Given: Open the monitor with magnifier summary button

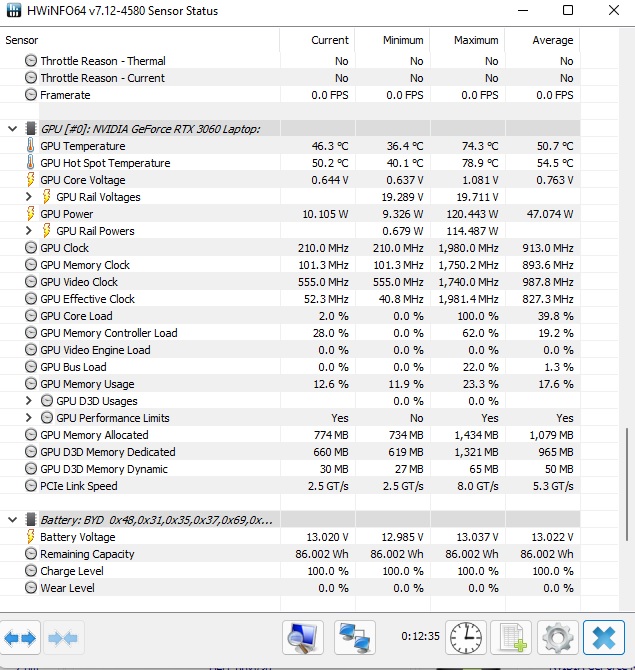Looking at the screenshot, I should (303, 638).
